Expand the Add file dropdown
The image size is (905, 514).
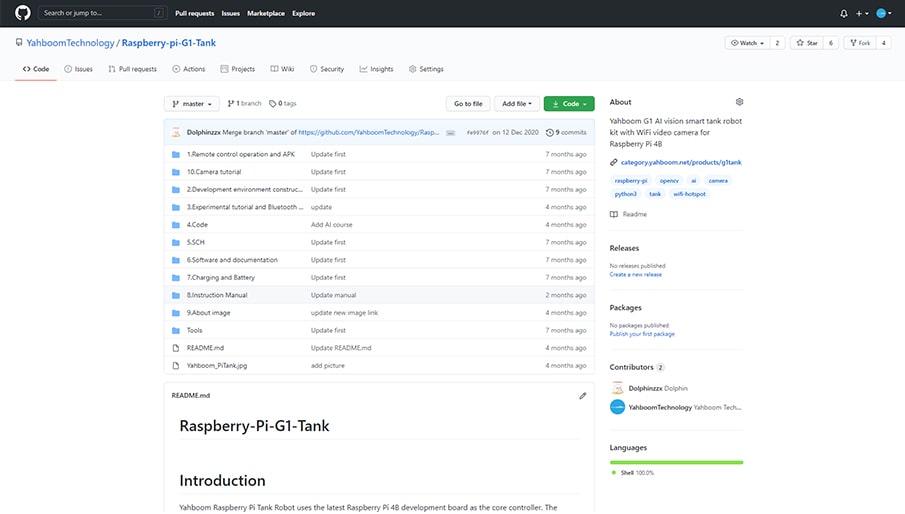click(517, 104)
